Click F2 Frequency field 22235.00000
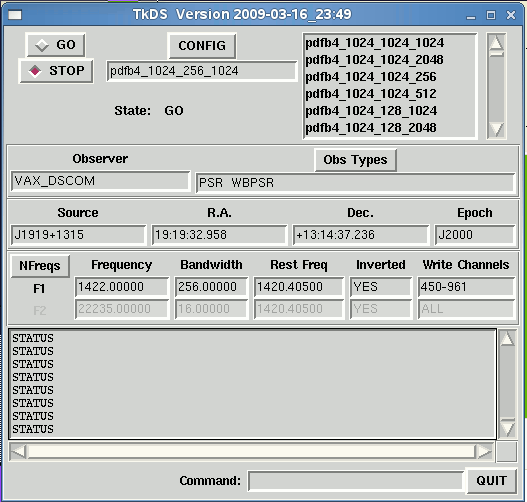Screen dimensions: 527x502 (122, 309)
